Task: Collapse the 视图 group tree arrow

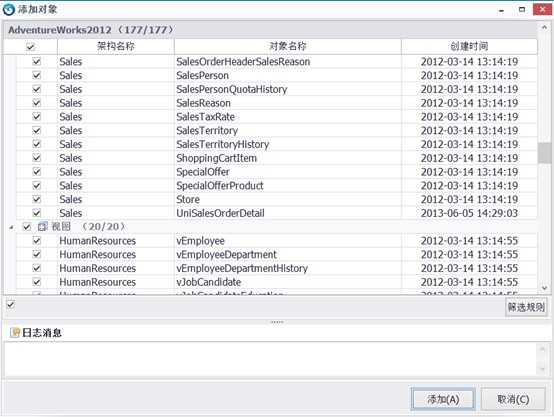Action: 11,227
